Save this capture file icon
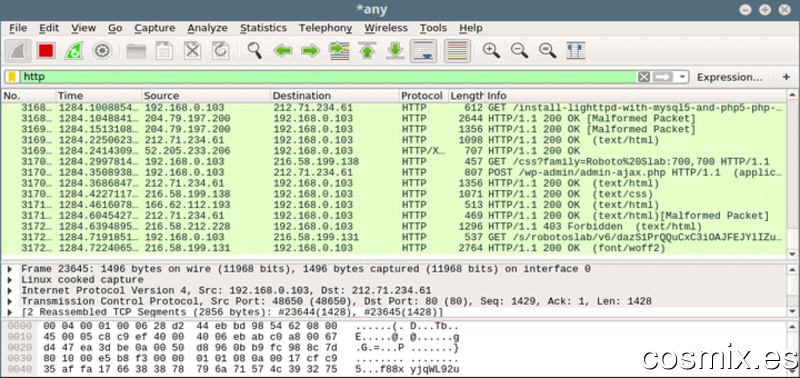Image resolution: width=800 pixels, height=378 pixels. (x=164, y=51)
